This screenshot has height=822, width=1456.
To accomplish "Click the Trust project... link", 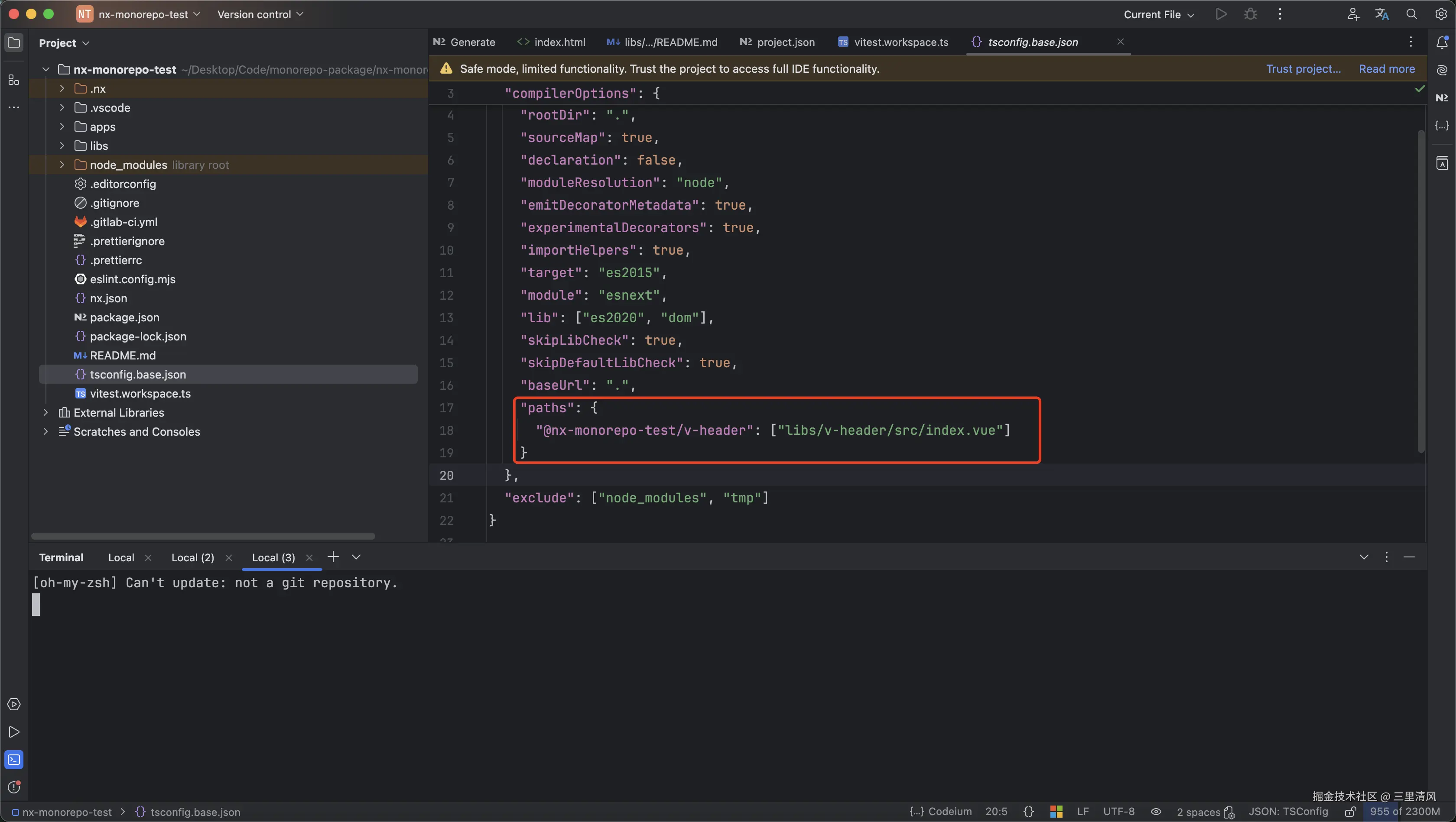I will 1303,69.
